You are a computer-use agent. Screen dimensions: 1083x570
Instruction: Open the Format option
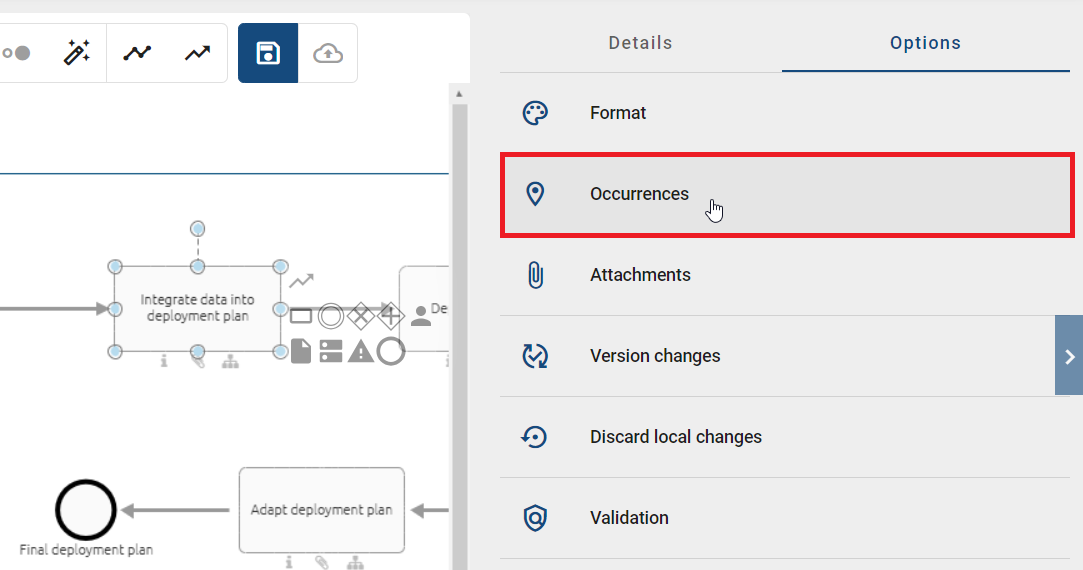pos(785,113)
